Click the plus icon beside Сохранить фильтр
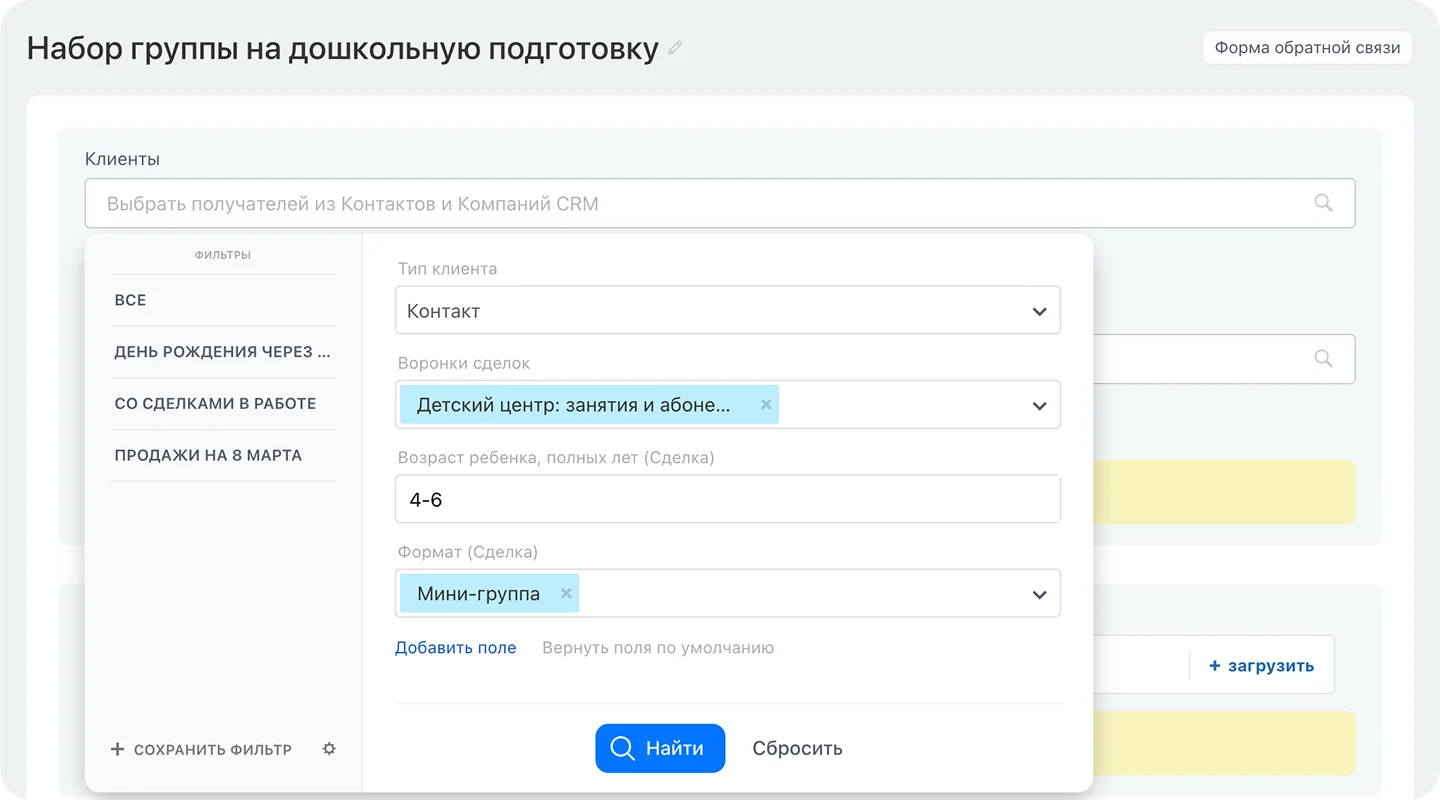This screenshot has width=1440, height=800. click(117, 749)
